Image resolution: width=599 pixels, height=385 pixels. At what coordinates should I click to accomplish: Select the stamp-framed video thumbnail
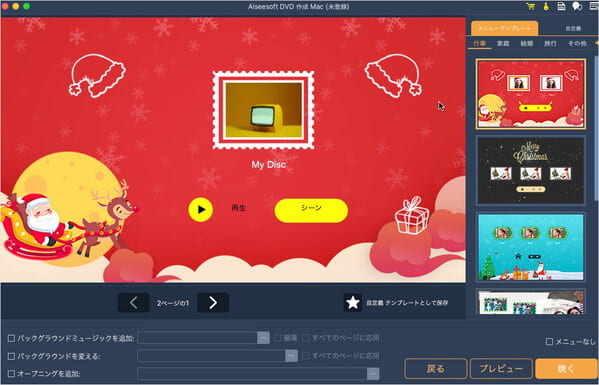coord(264,110)
